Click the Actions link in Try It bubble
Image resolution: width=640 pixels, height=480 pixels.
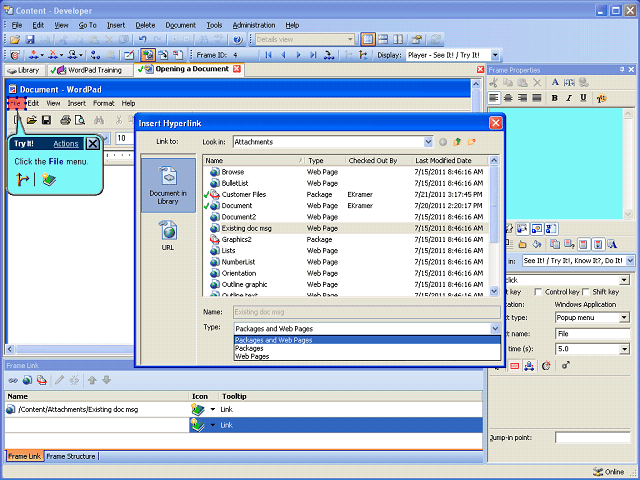pos(66,144)
